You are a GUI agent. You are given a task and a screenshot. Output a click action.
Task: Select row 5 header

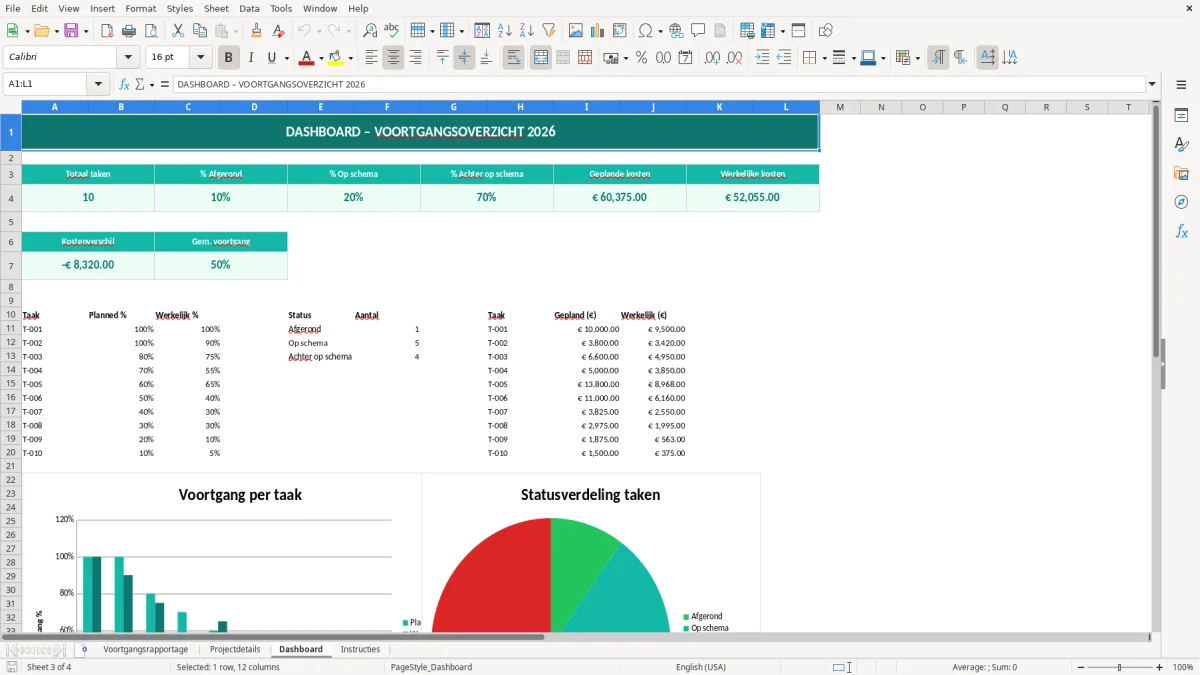10,221
